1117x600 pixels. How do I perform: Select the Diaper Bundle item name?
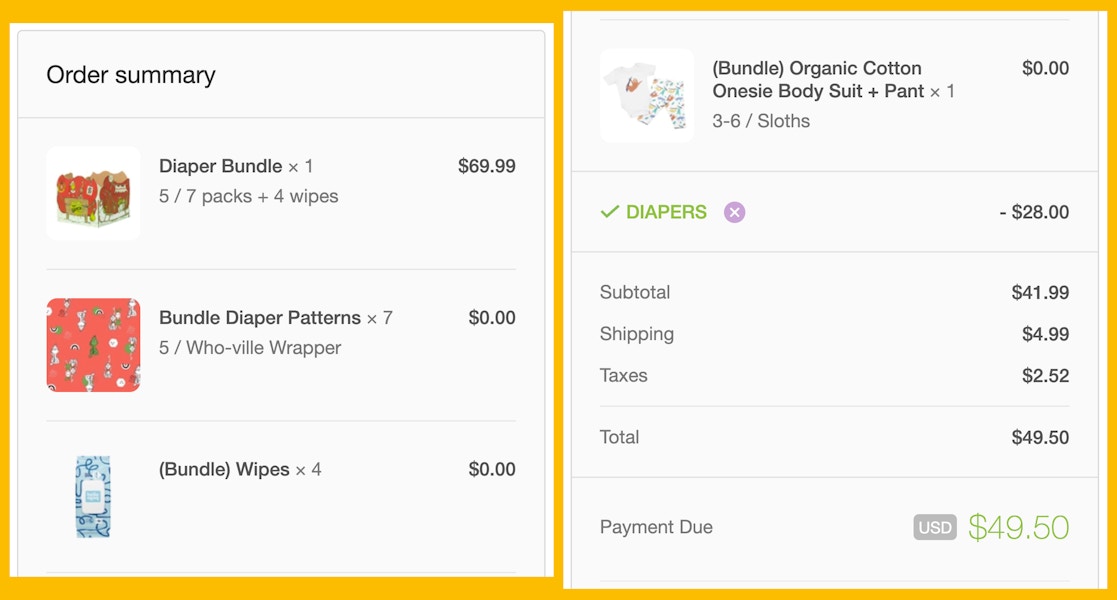pyautogui.click(x=221, y=166)
